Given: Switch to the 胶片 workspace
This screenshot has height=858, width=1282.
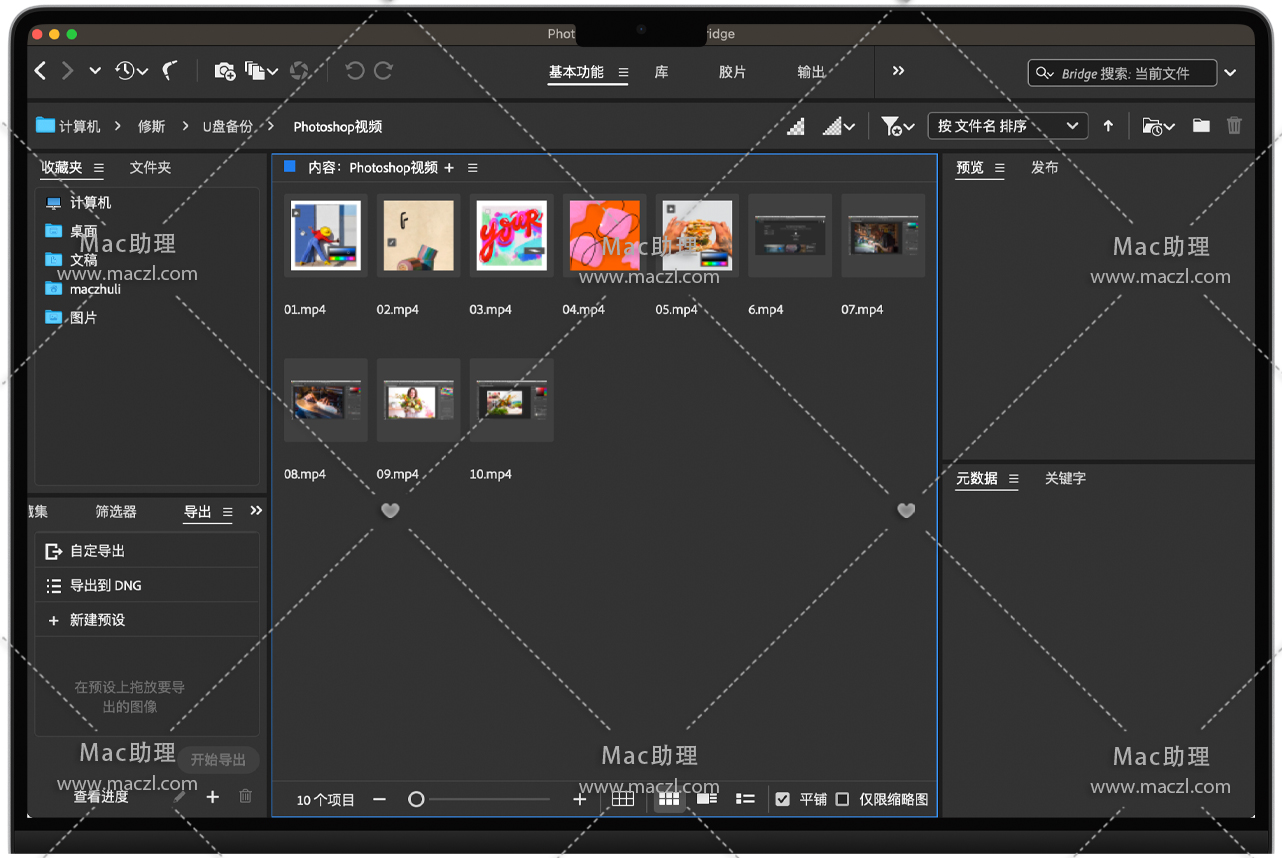Looking at the screenshot, I should 732,72.
